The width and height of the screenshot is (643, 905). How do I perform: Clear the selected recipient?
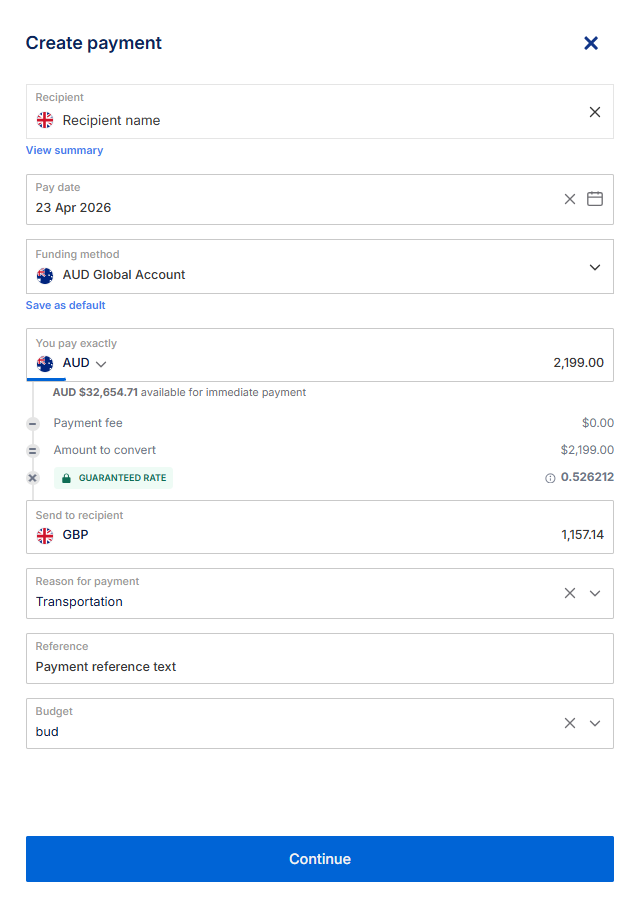point(595,112)
